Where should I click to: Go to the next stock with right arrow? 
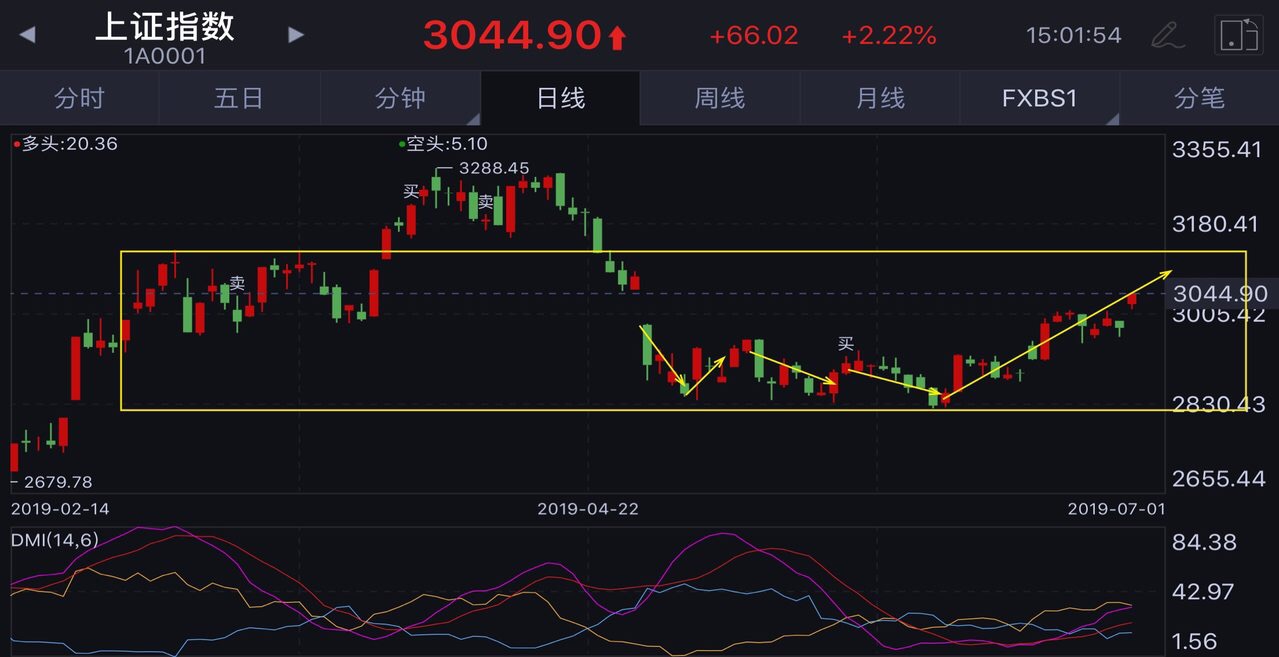pos(295,34)
